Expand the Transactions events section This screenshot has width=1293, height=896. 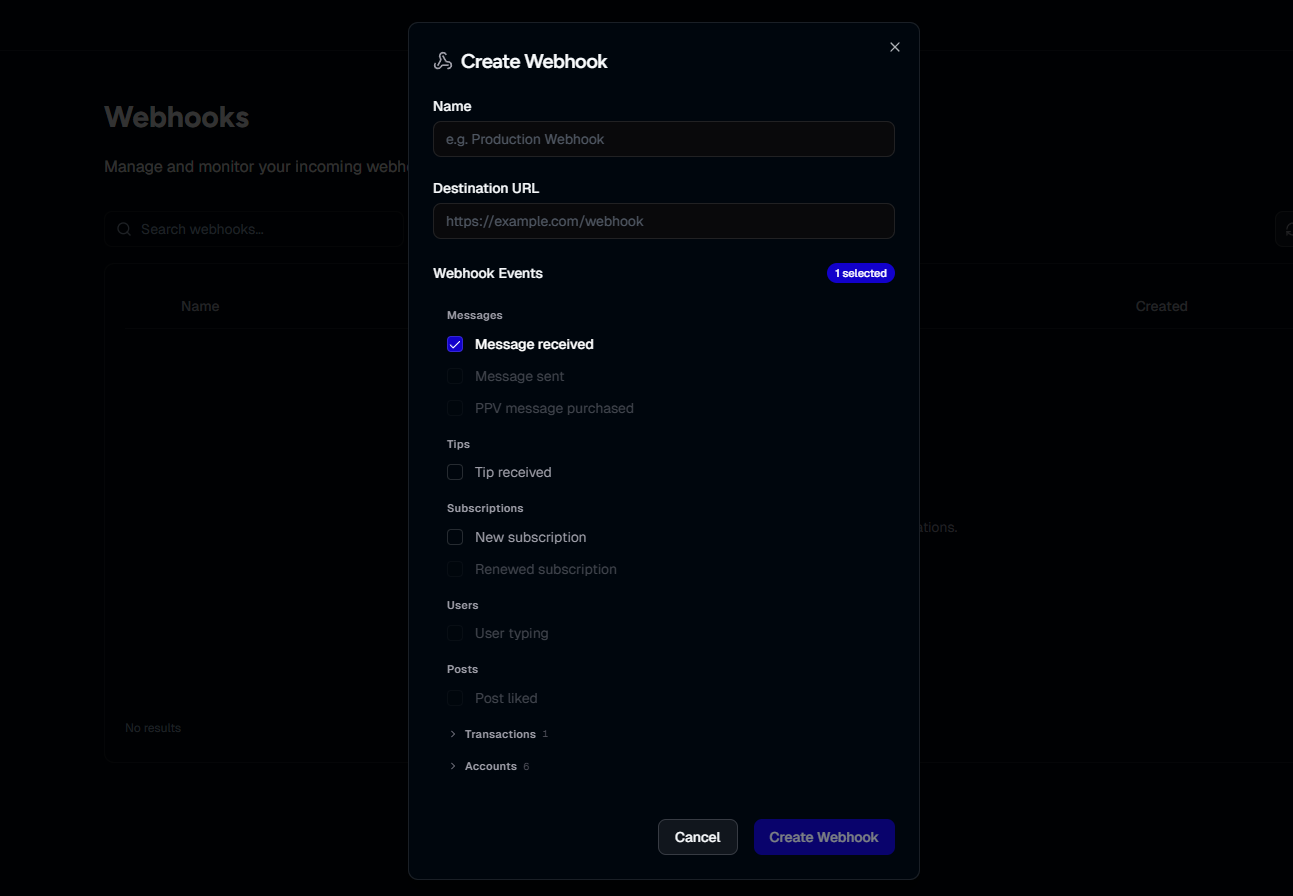click(x=499, y=734)
